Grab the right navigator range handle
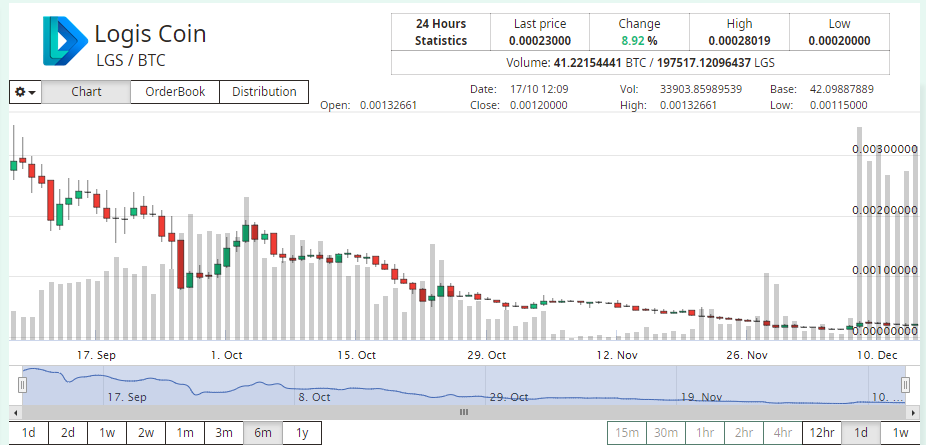Viewport: 926px width, 445px height. click(x=905, y=385)
